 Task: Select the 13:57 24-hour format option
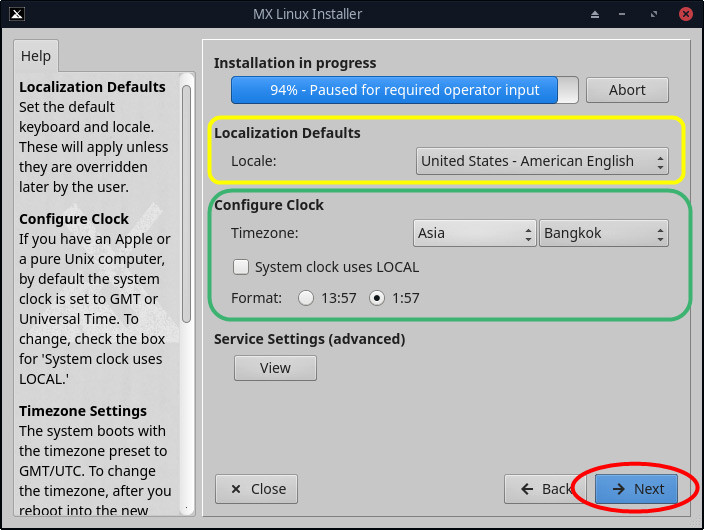(x=305, y=297)
